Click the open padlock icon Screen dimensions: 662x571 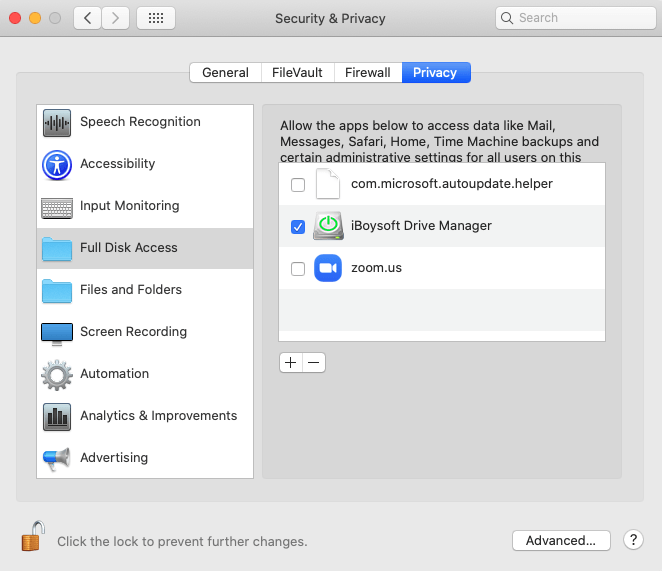pos(33,536)
